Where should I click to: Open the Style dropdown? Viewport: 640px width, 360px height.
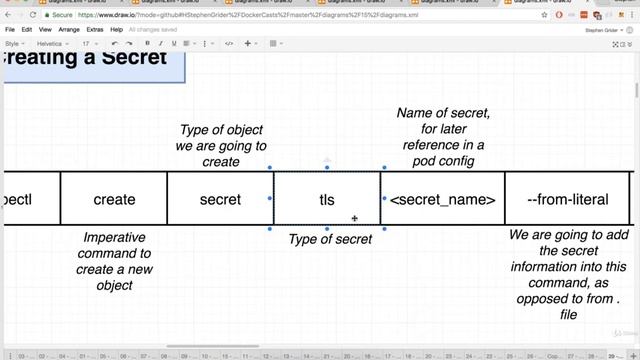(15, 43)
